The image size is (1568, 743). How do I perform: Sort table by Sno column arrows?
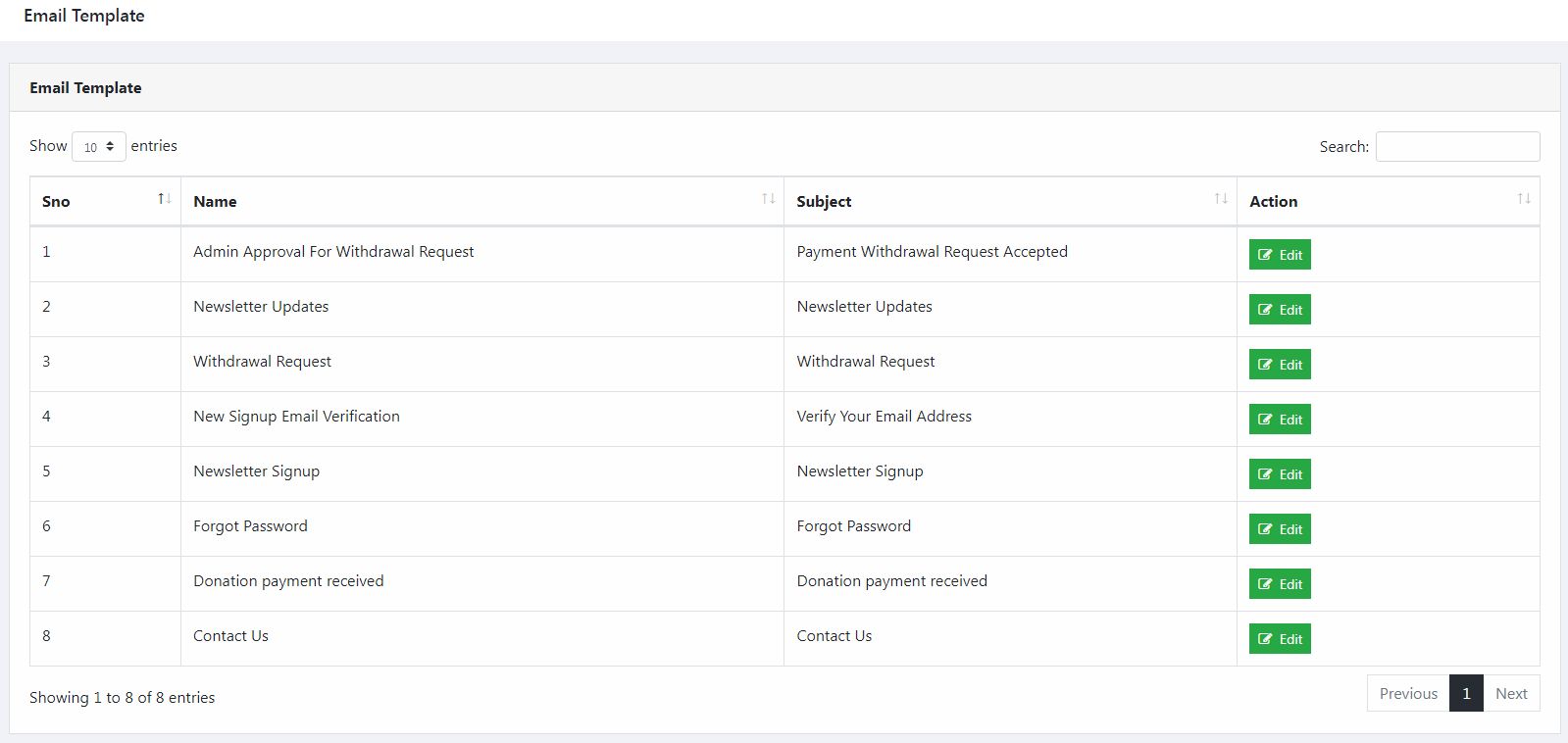(165, 199)
